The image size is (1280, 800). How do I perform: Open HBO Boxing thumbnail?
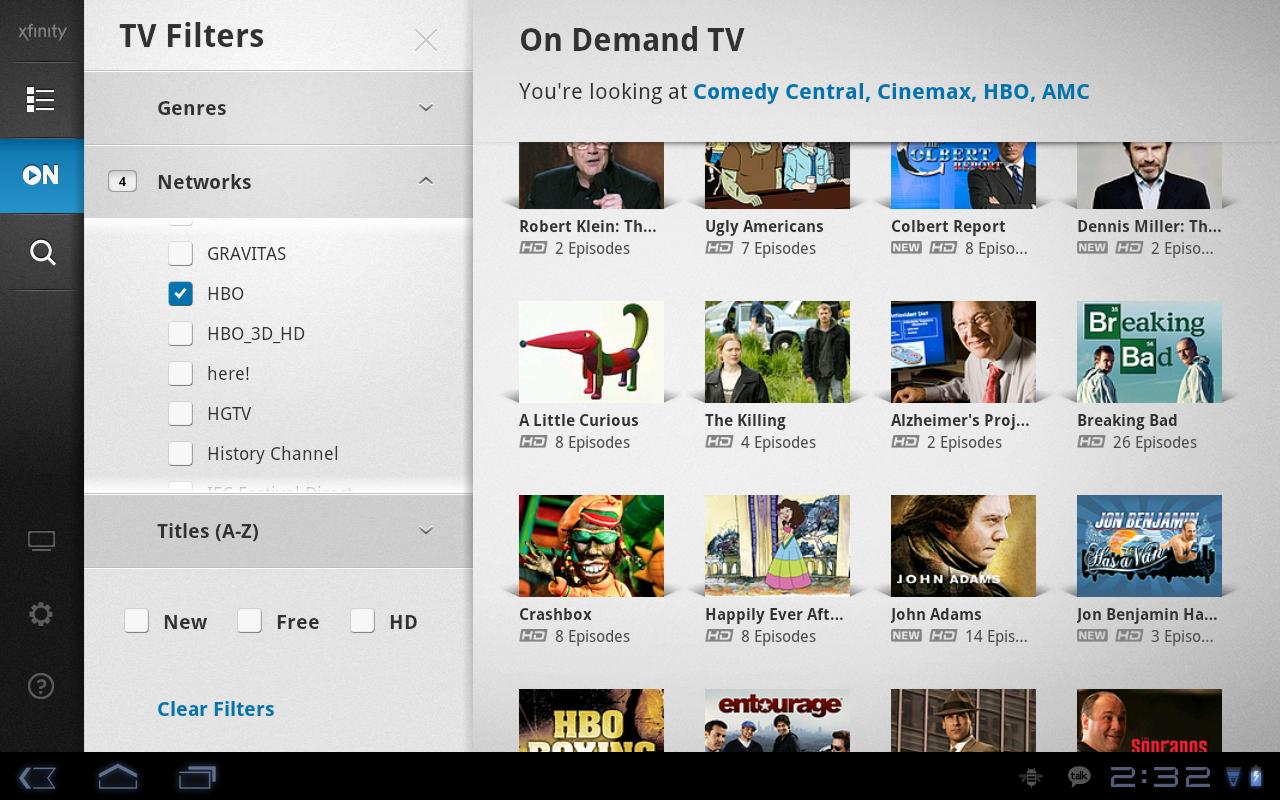(591, 720)
